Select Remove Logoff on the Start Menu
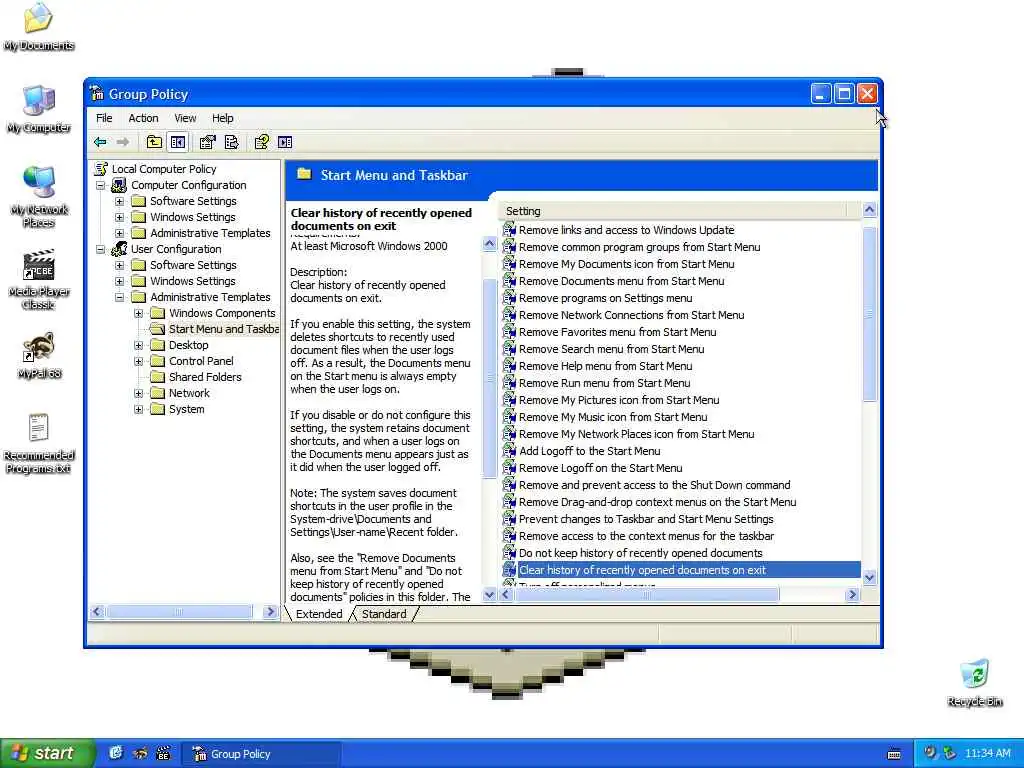 (x=600, y=468)
